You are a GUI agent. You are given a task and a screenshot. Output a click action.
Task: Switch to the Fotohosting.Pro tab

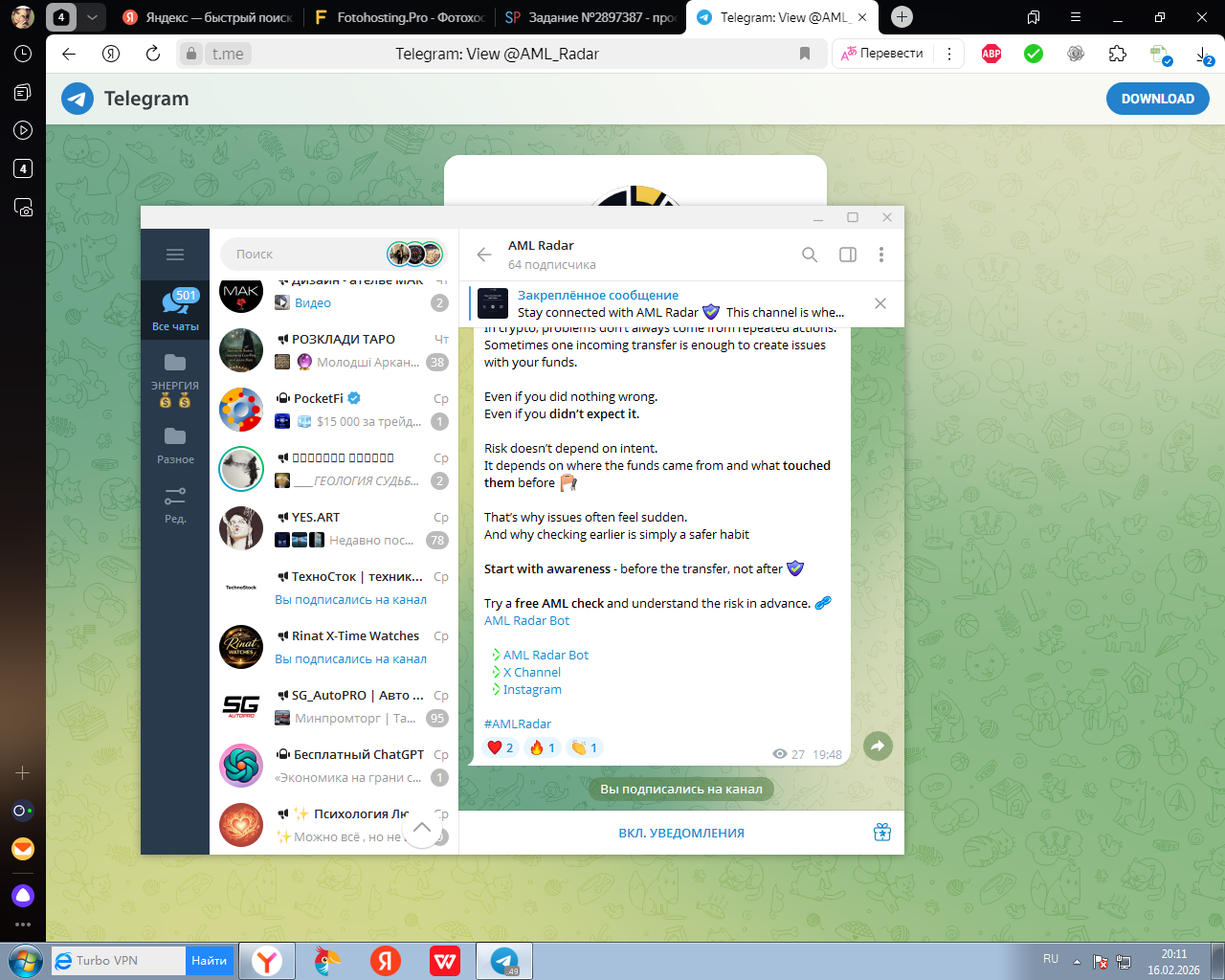pyautogui.click(x=400, y=17)
